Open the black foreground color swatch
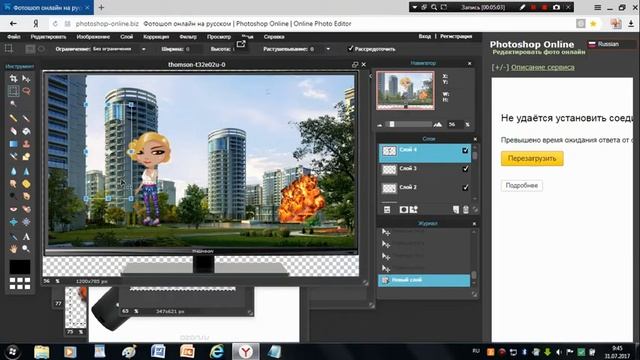Image resolution: width=640 pixels, height=360 pixels. [x=20, y=267]
